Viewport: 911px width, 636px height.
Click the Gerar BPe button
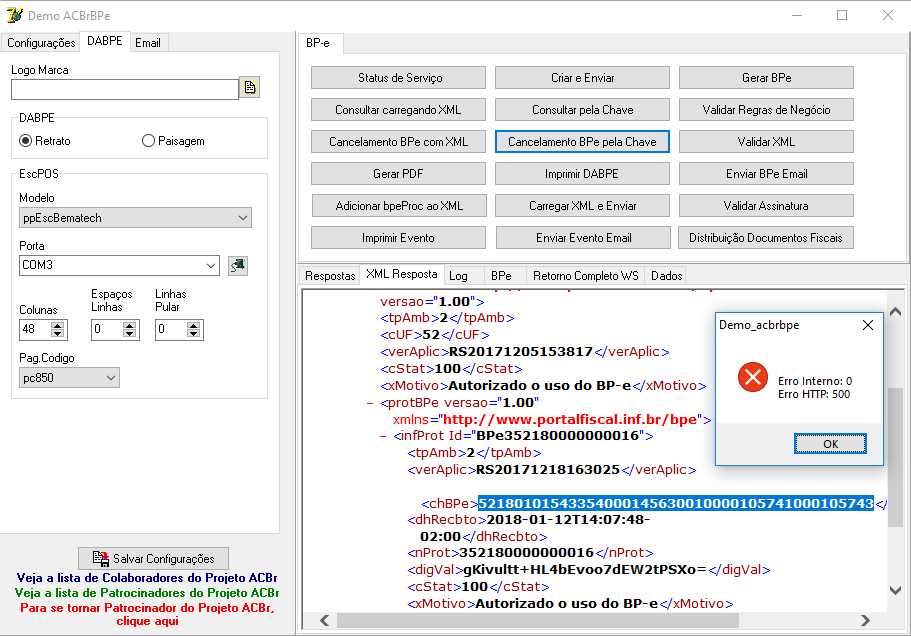pyautogui.click(x=766, y=78)
